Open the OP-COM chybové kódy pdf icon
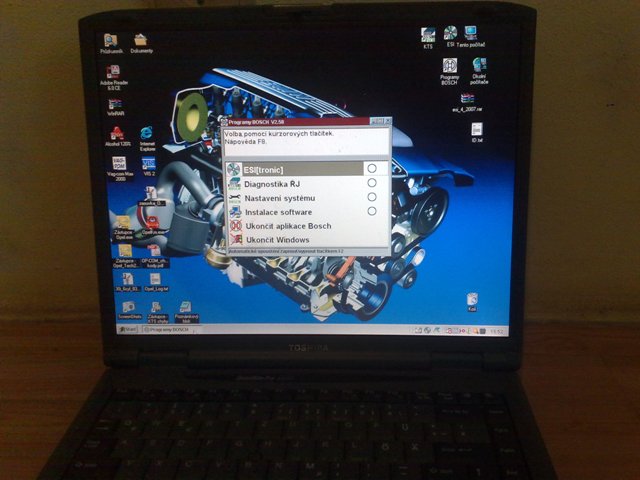Screen dimensions: 640x480 (x=154, y=250)
